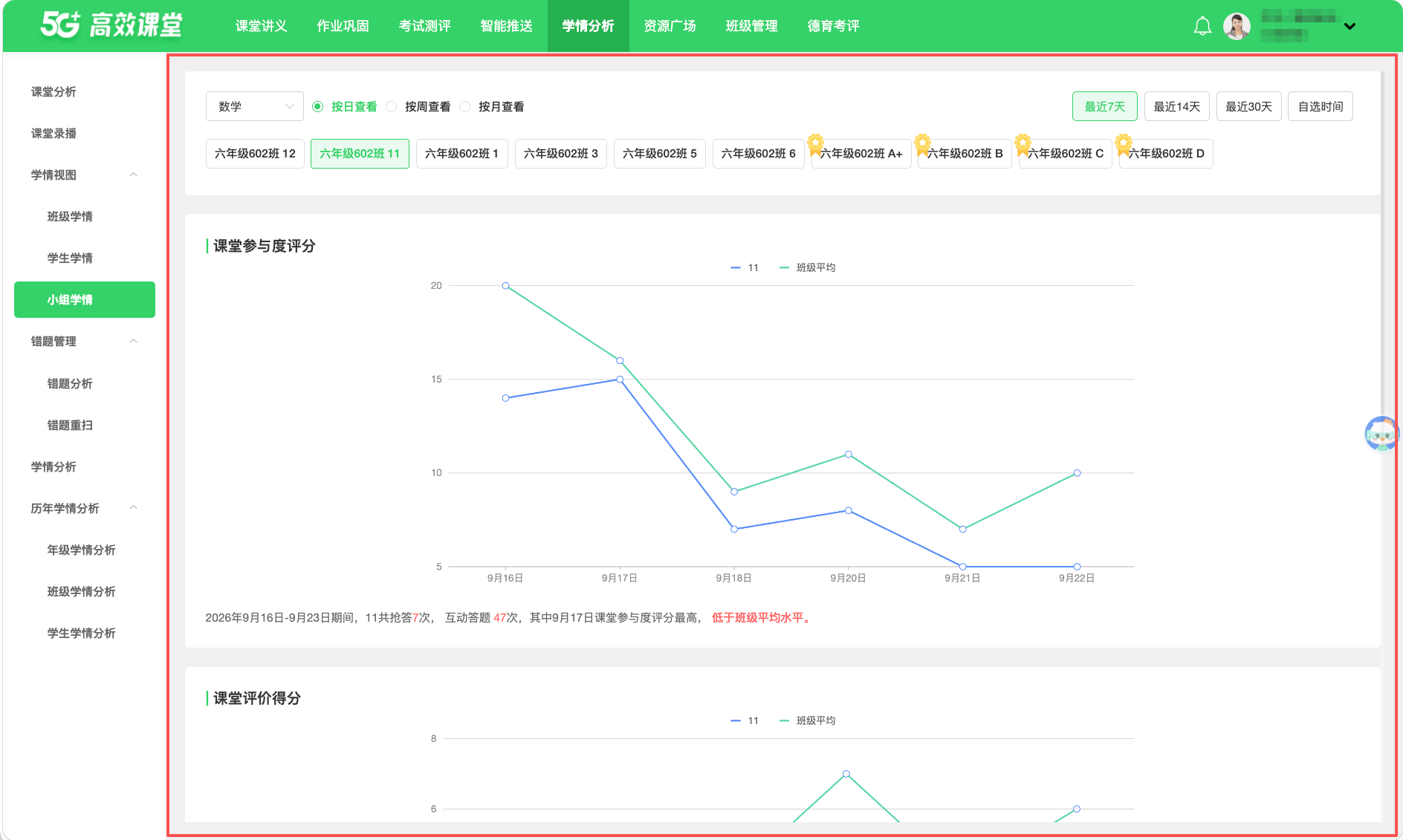The image size is (1403, 840).
Task: Choose the 最近14天 time range button
Action: tap(1177, 106)
